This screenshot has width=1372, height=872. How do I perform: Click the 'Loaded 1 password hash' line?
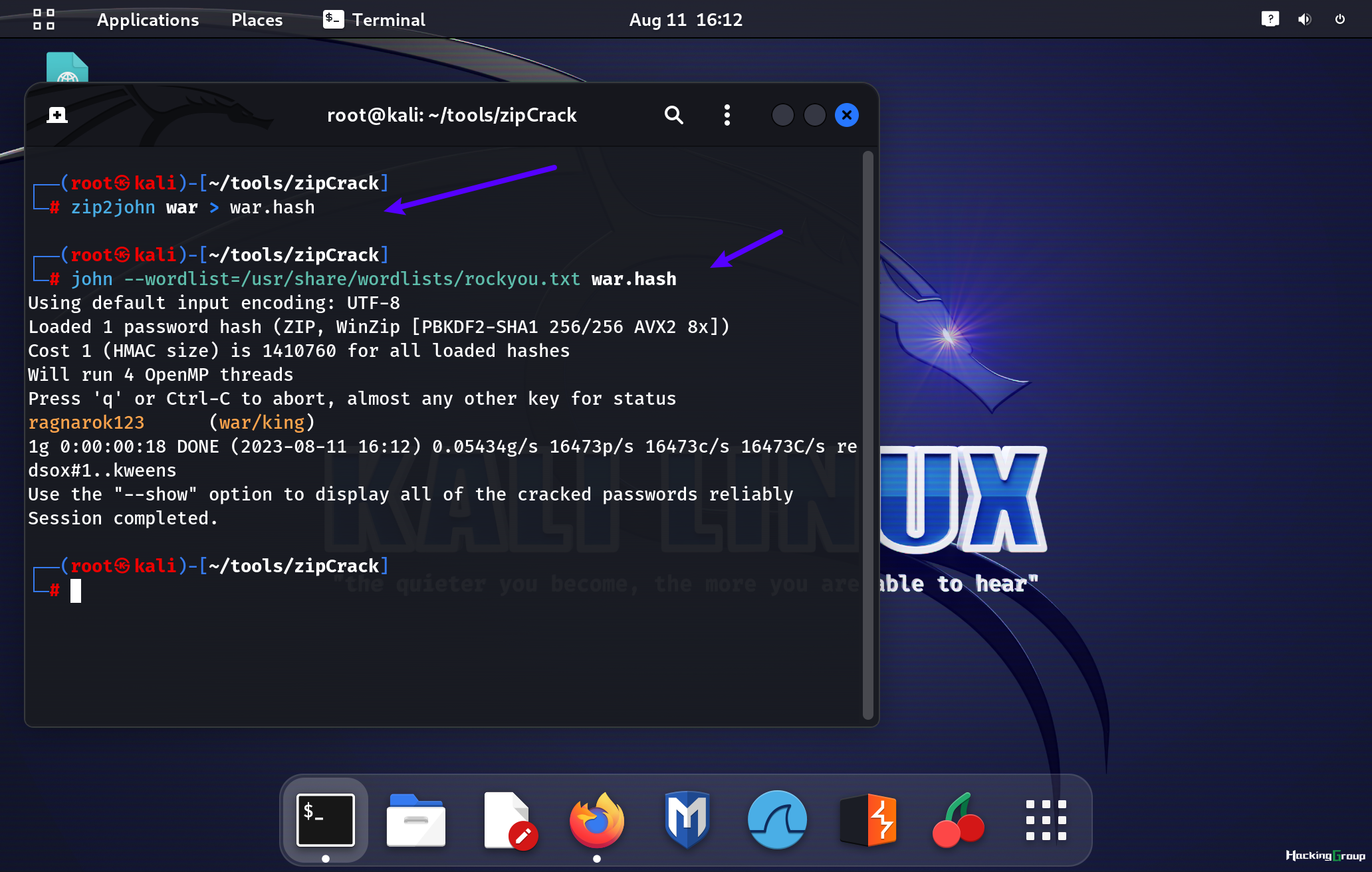379,327
